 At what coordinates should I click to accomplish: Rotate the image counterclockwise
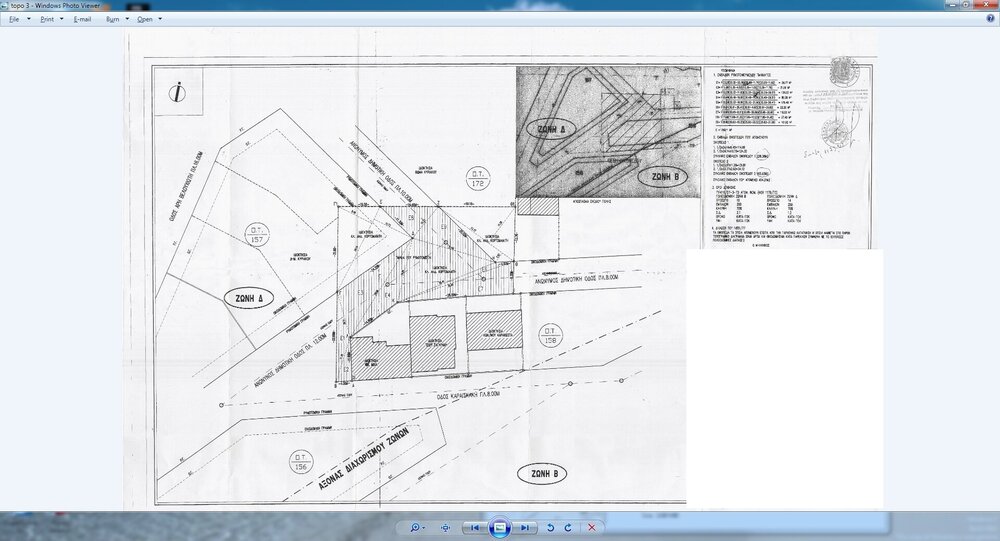coord(550,526)
